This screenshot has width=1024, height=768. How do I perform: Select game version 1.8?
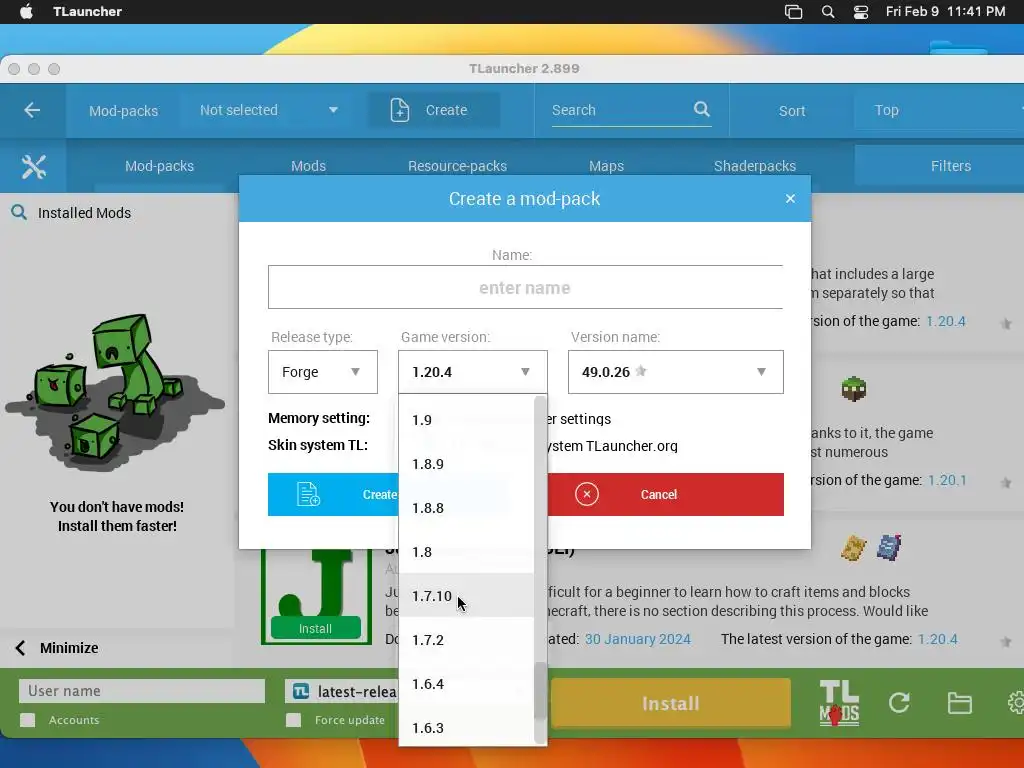coord(466,552)
